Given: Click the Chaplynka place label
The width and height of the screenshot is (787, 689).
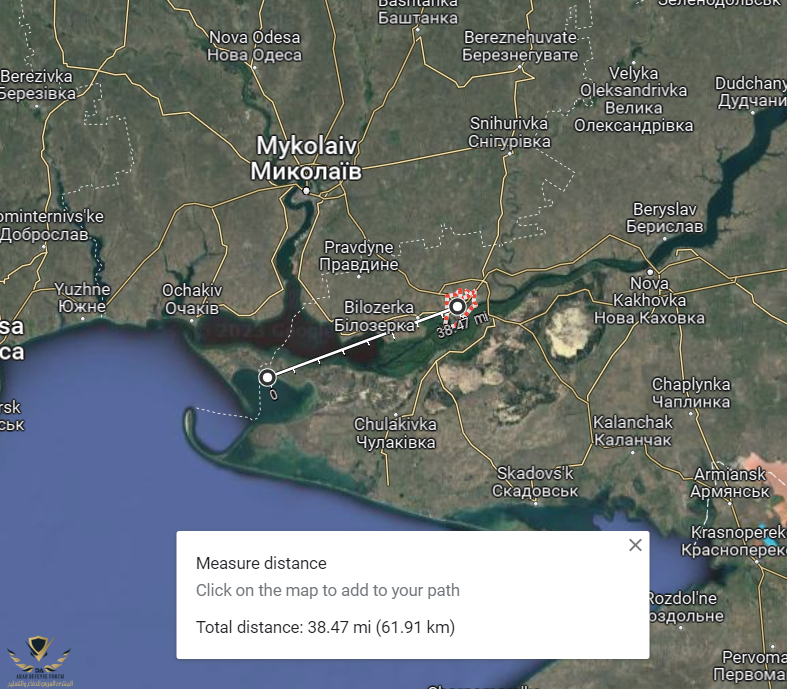Looking at the screenshot, I should [x=690, y=393].
